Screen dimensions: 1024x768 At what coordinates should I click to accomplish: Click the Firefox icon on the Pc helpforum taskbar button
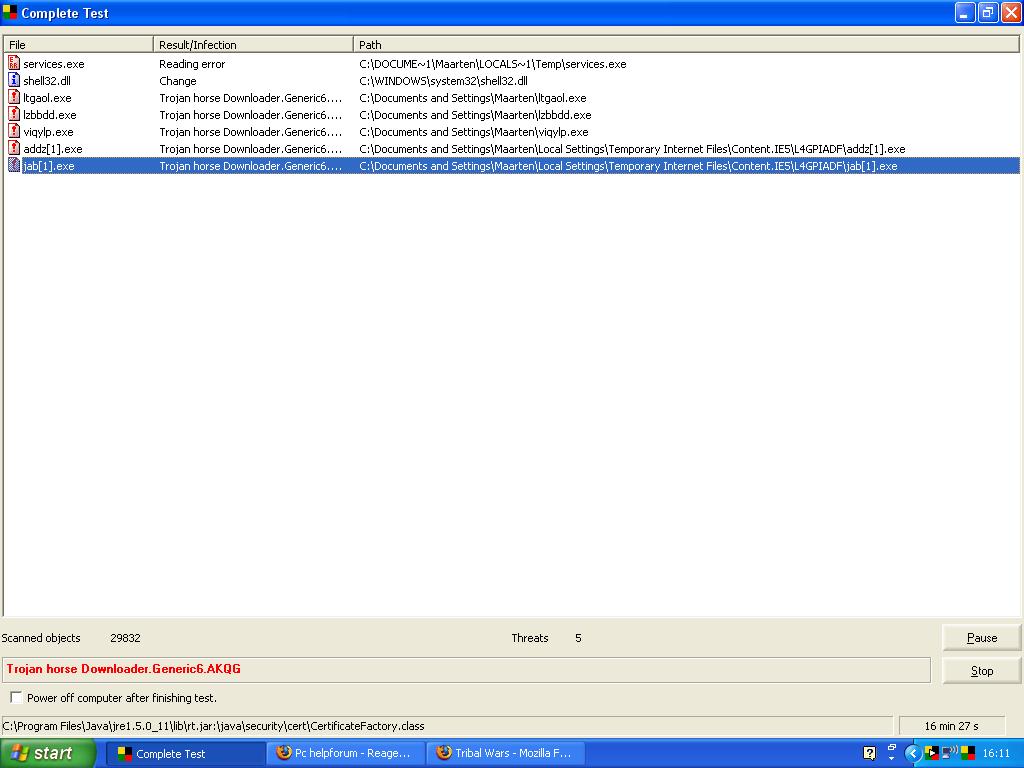[283, 752]
